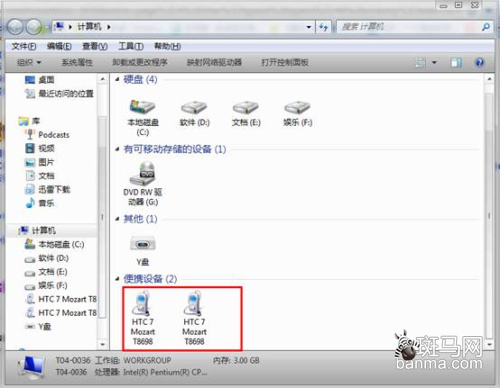Select 桌面 in the navigation pane

tap(39, 80)
